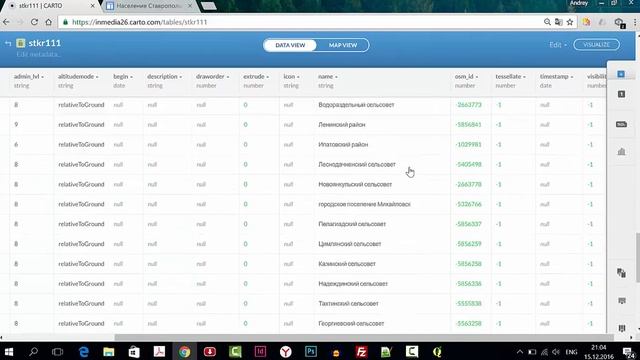Screen dimensions: 640x360
Task: Open FileZilla from taskbar
Action: [x=361, y=351]
